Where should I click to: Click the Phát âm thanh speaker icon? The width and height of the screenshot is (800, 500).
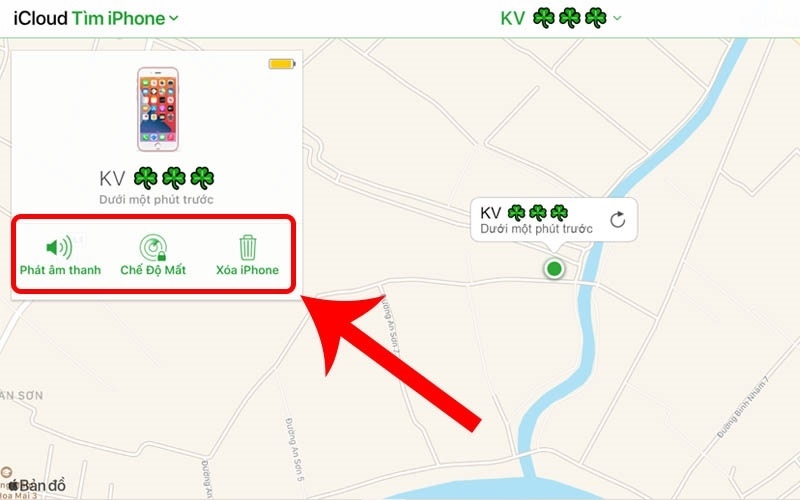pos(59,247)
